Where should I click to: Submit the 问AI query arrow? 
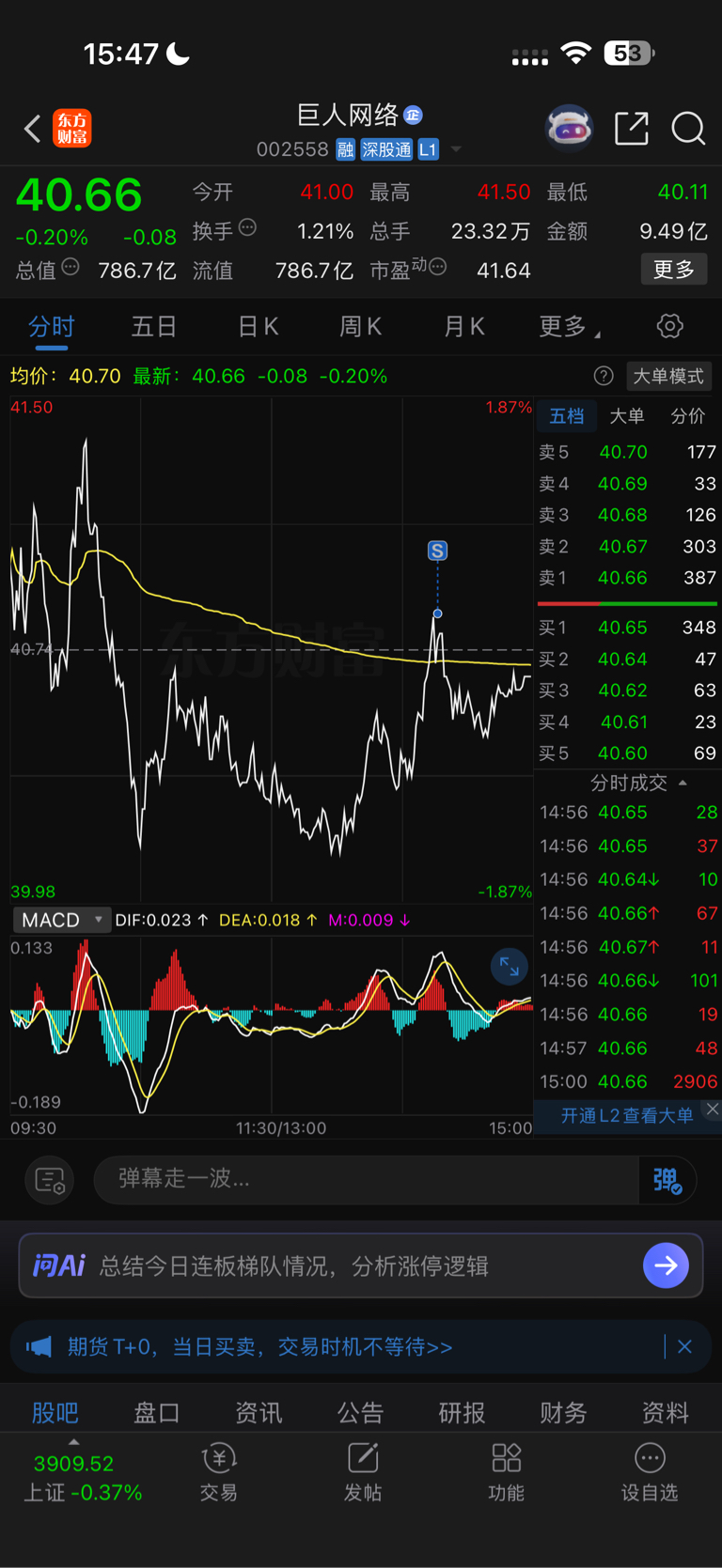coord(666,1265)
